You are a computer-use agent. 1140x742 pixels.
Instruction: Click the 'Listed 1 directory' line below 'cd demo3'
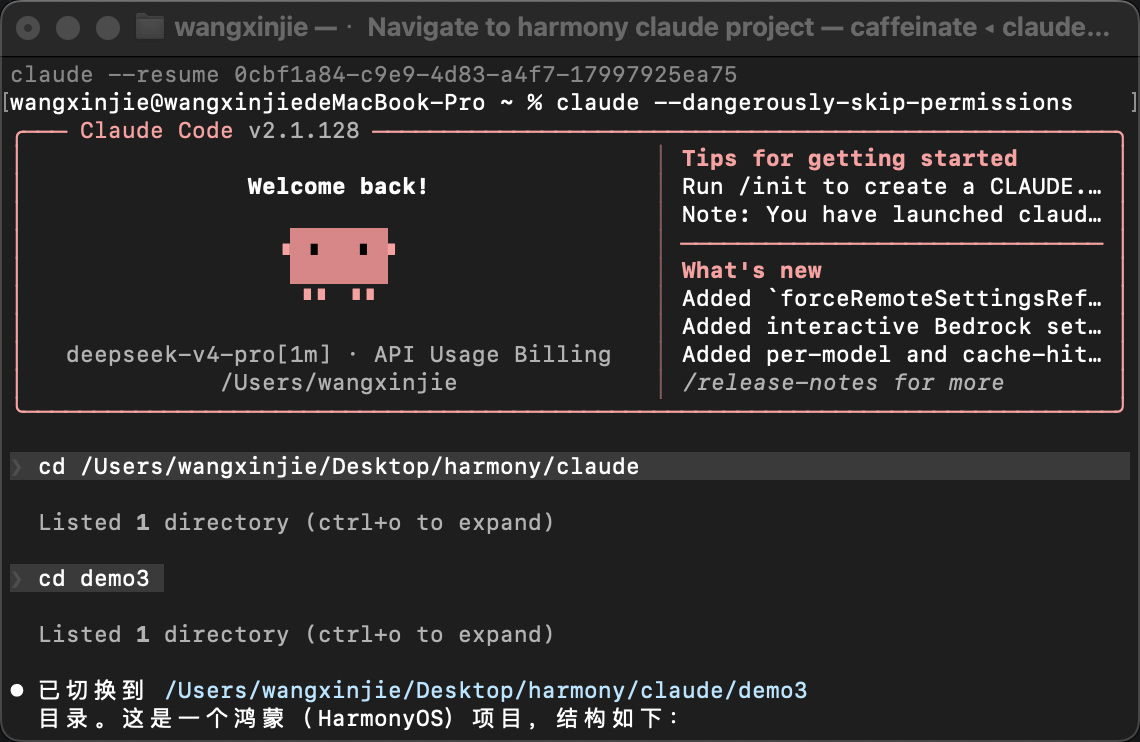point(296,634)
